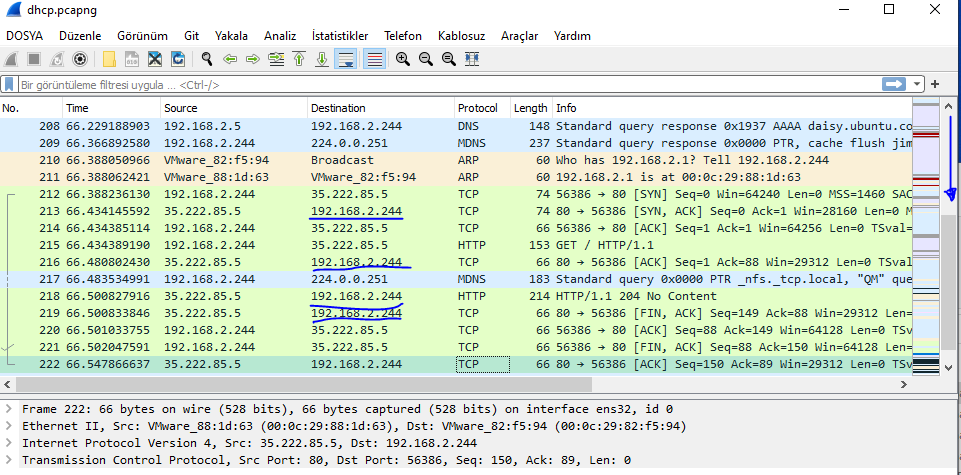The height and width of the screenshot is (475, 961).
Task: Apply display filter with arrow button
Action: coord(894,85)
